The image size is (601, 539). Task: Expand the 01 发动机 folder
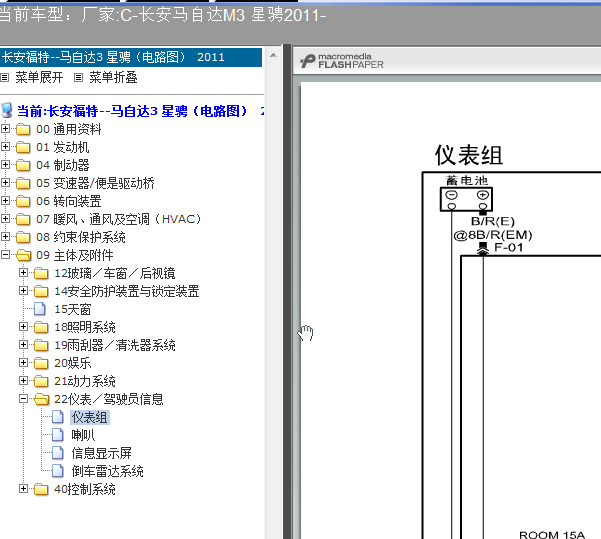click(5, 147)
